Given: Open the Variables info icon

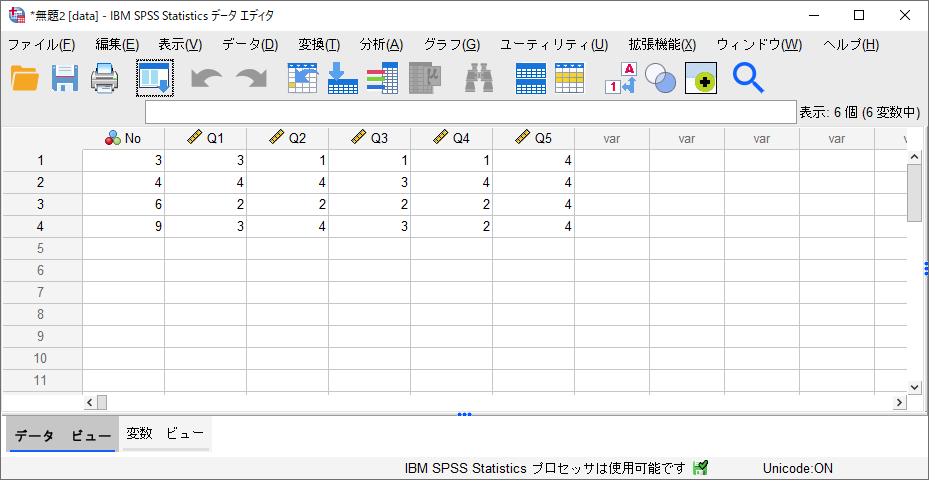Looking at the screenshot, I should click(382, 78).
